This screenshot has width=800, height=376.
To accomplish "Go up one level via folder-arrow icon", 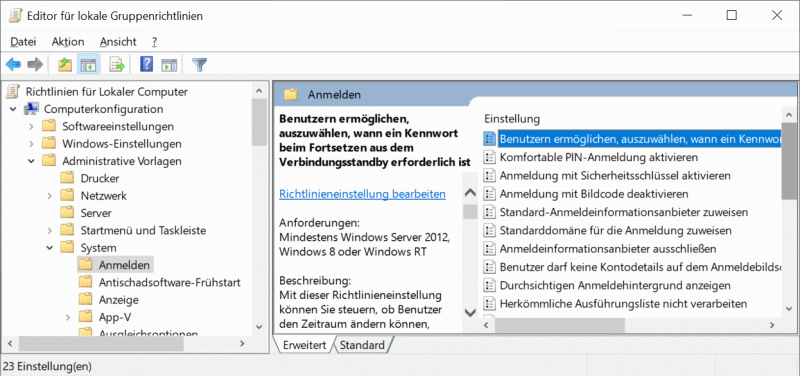I will (x=65, y=65).
